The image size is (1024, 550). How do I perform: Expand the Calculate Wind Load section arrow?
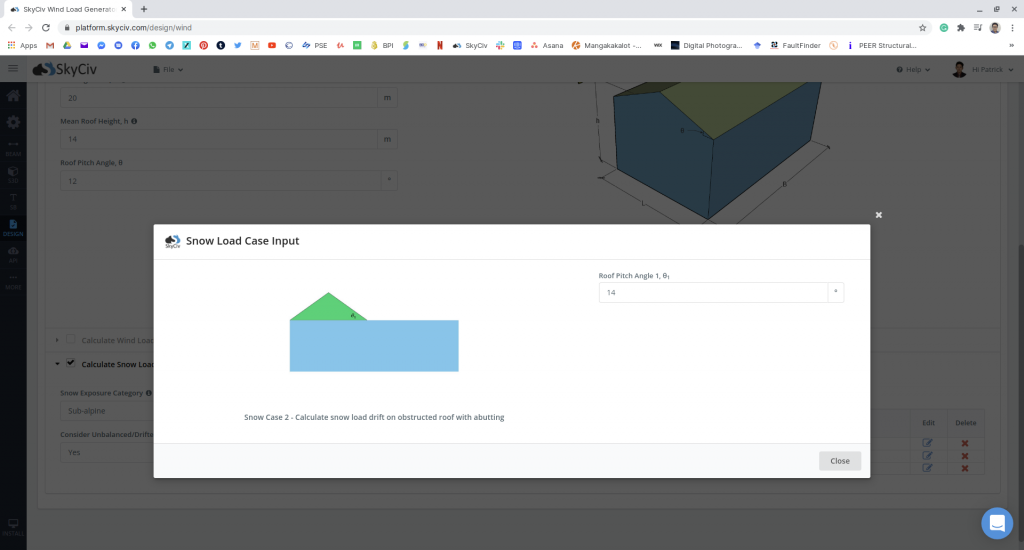pyautogui.click(x=57, y=341)
